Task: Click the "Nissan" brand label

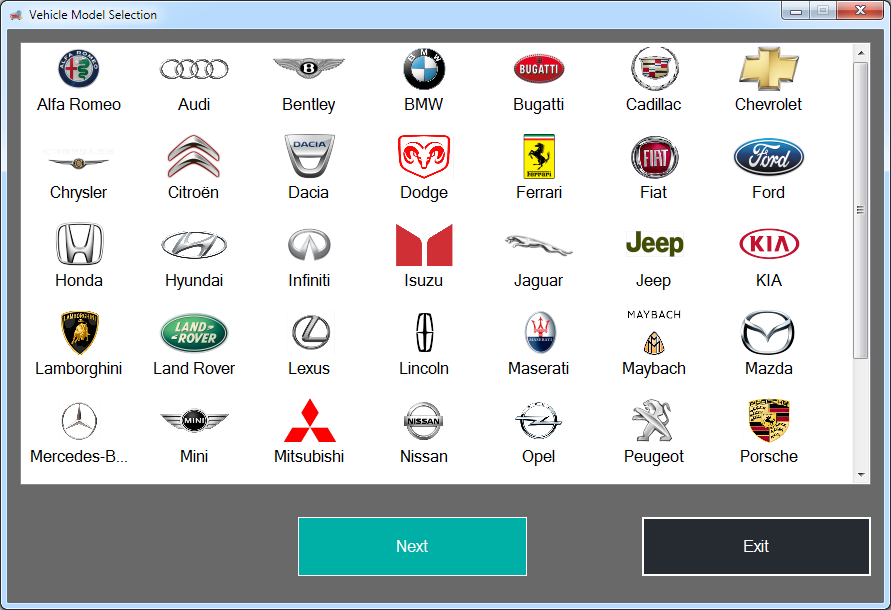Action: (x=424, y=457)
